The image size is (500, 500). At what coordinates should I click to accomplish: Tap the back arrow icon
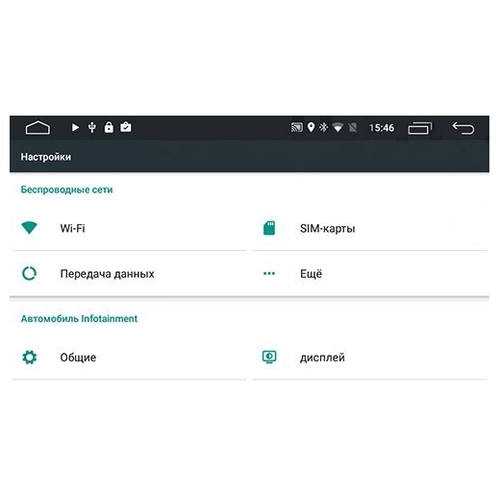[463, 128]
